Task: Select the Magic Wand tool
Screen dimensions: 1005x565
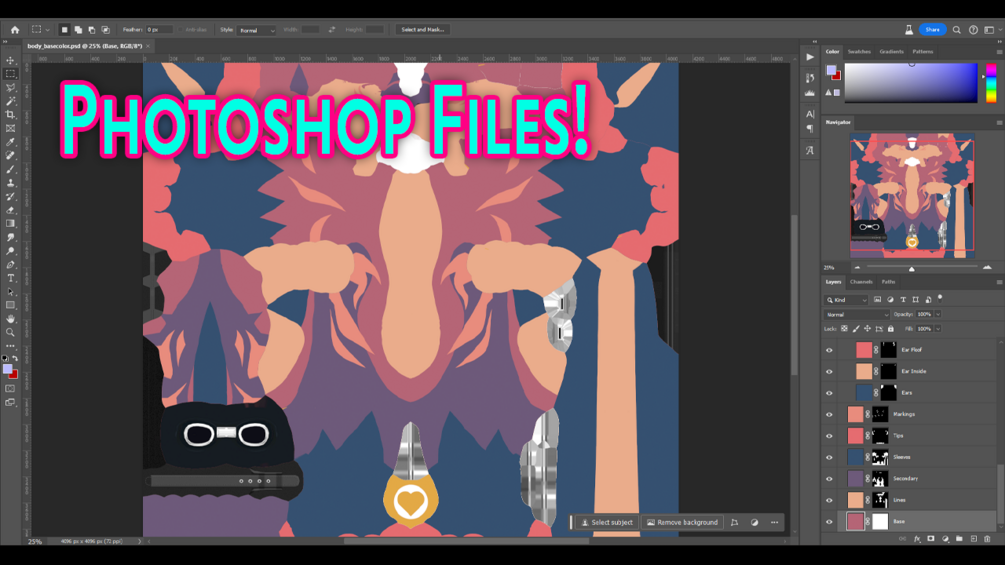Action: pos(10,101)
